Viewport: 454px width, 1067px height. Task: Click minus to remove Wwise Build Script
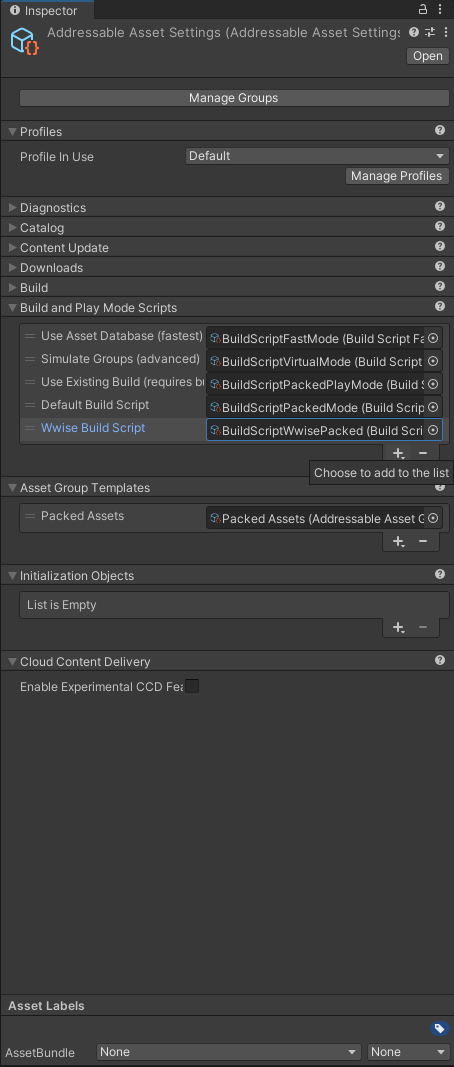click(x=423, y=453)
